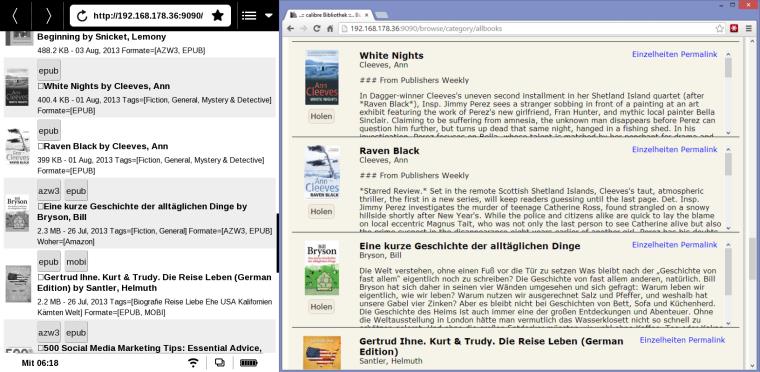Open Einzelheiten link for White Nights

(x=655, y=54)
